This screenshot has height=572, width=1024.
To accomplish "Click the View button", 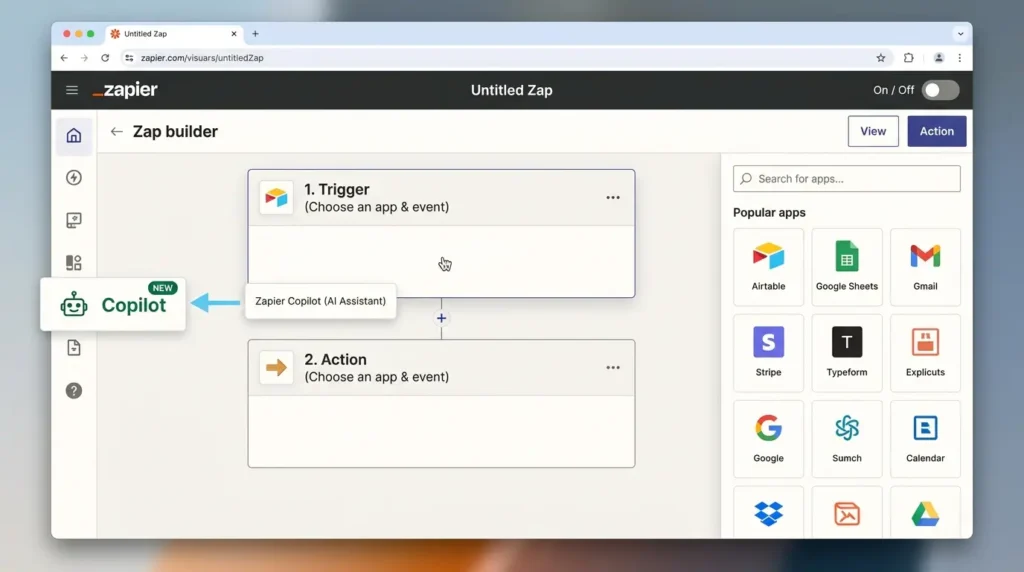I will point(873,131).
